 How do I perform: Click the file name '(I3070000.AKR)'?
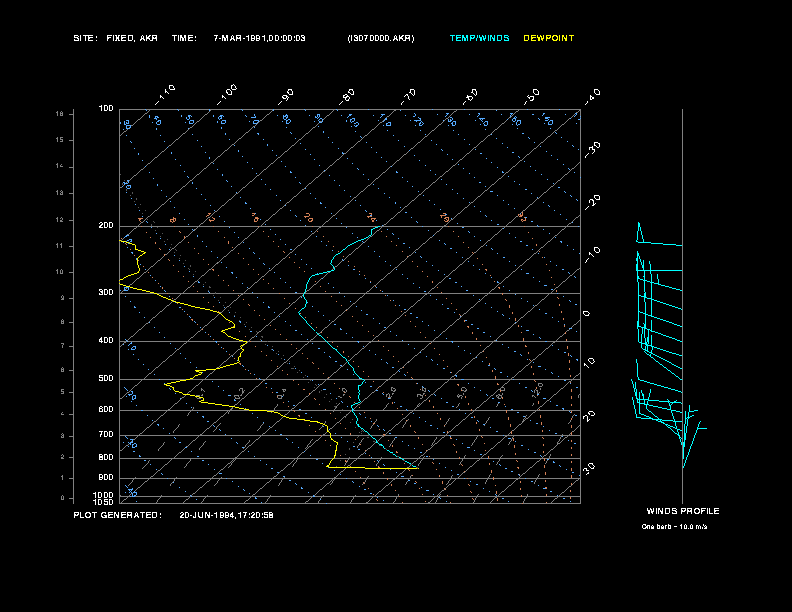(x=381, y=38)
